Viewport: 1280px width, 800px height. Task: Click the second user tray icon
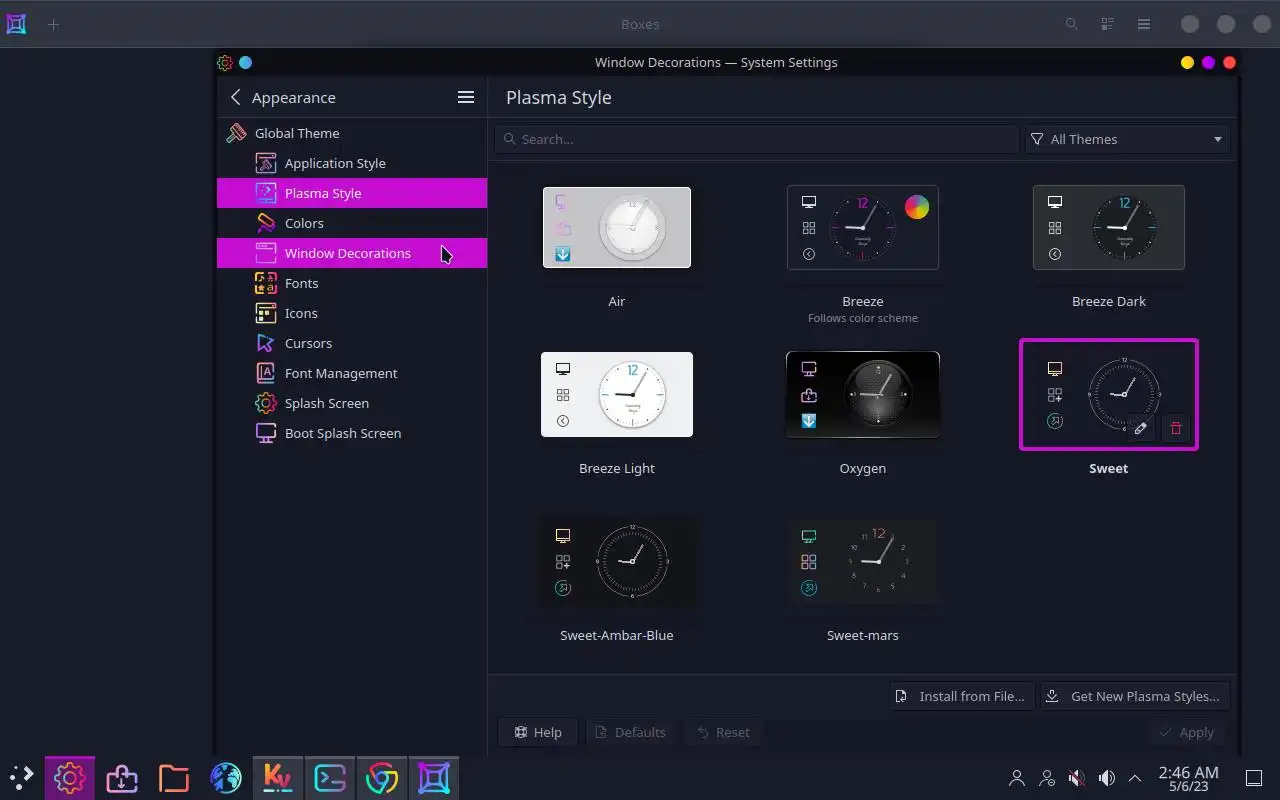(x=1047, y=778)
